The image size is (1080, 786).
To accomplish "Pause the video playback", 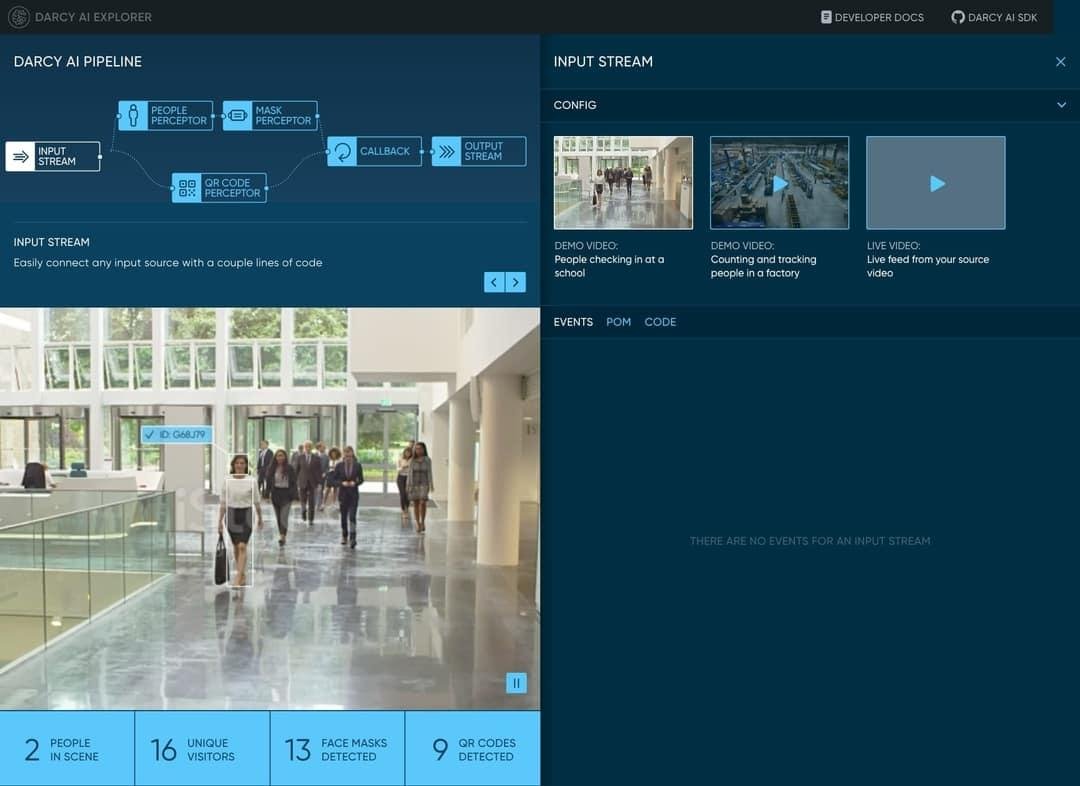I will [x=517, y=683].
